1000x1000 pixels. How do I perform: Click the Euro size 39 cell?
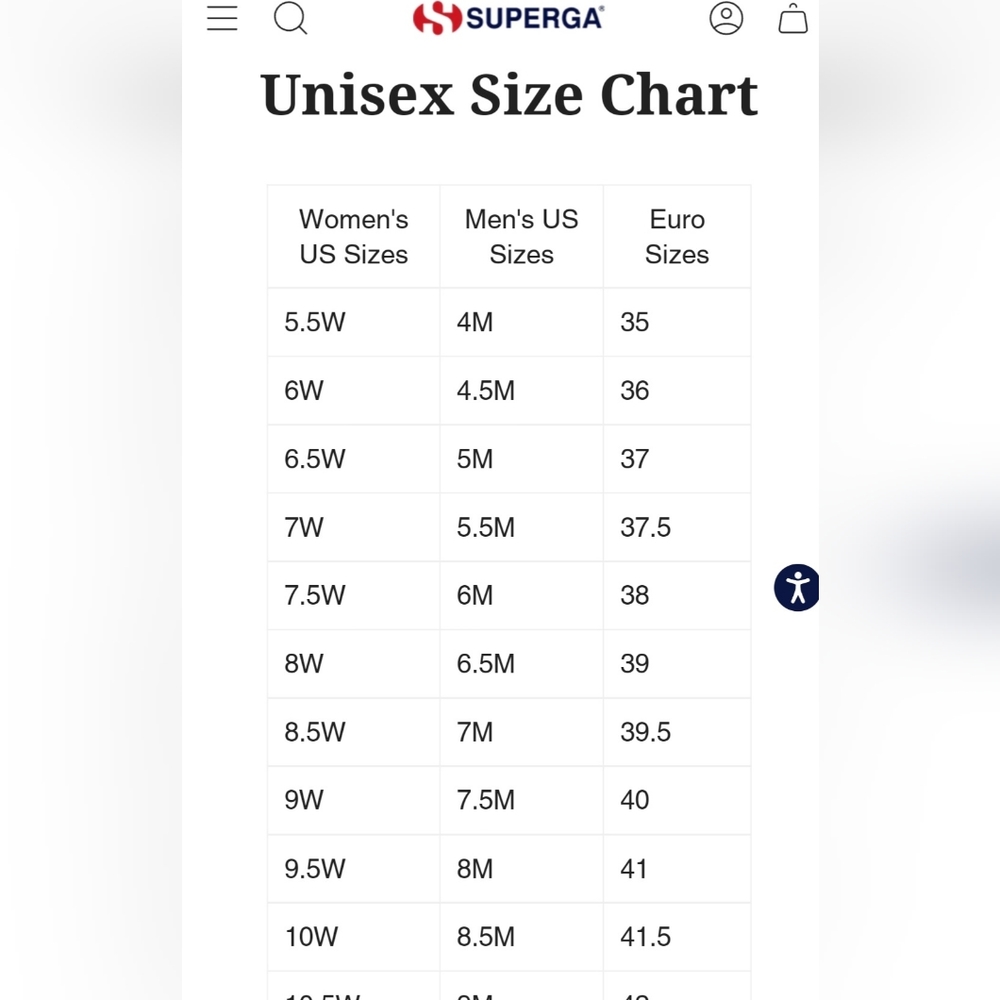pyautogui.click(x=677, y=663)
